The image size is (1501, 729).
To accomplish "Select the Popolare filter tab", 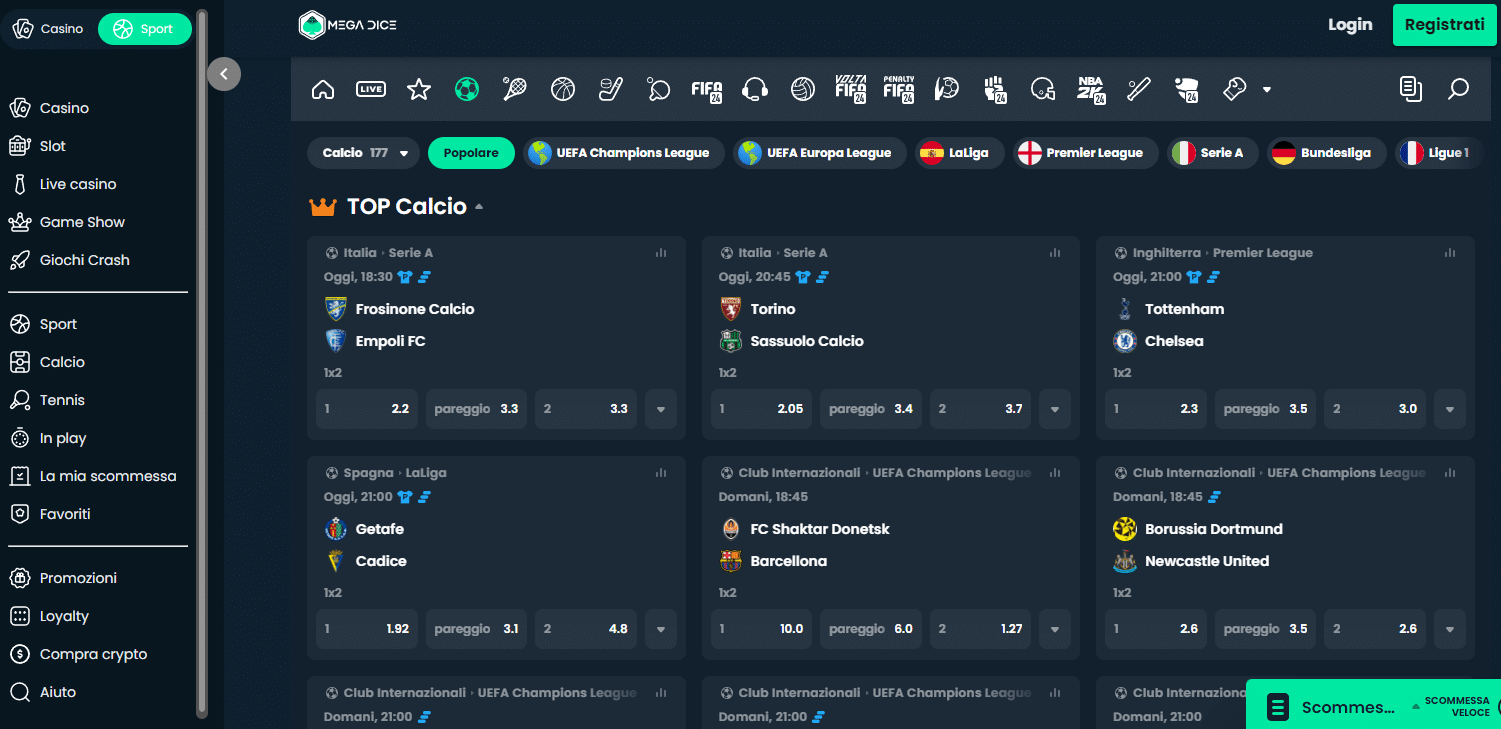I will click(x=471, y=153).
